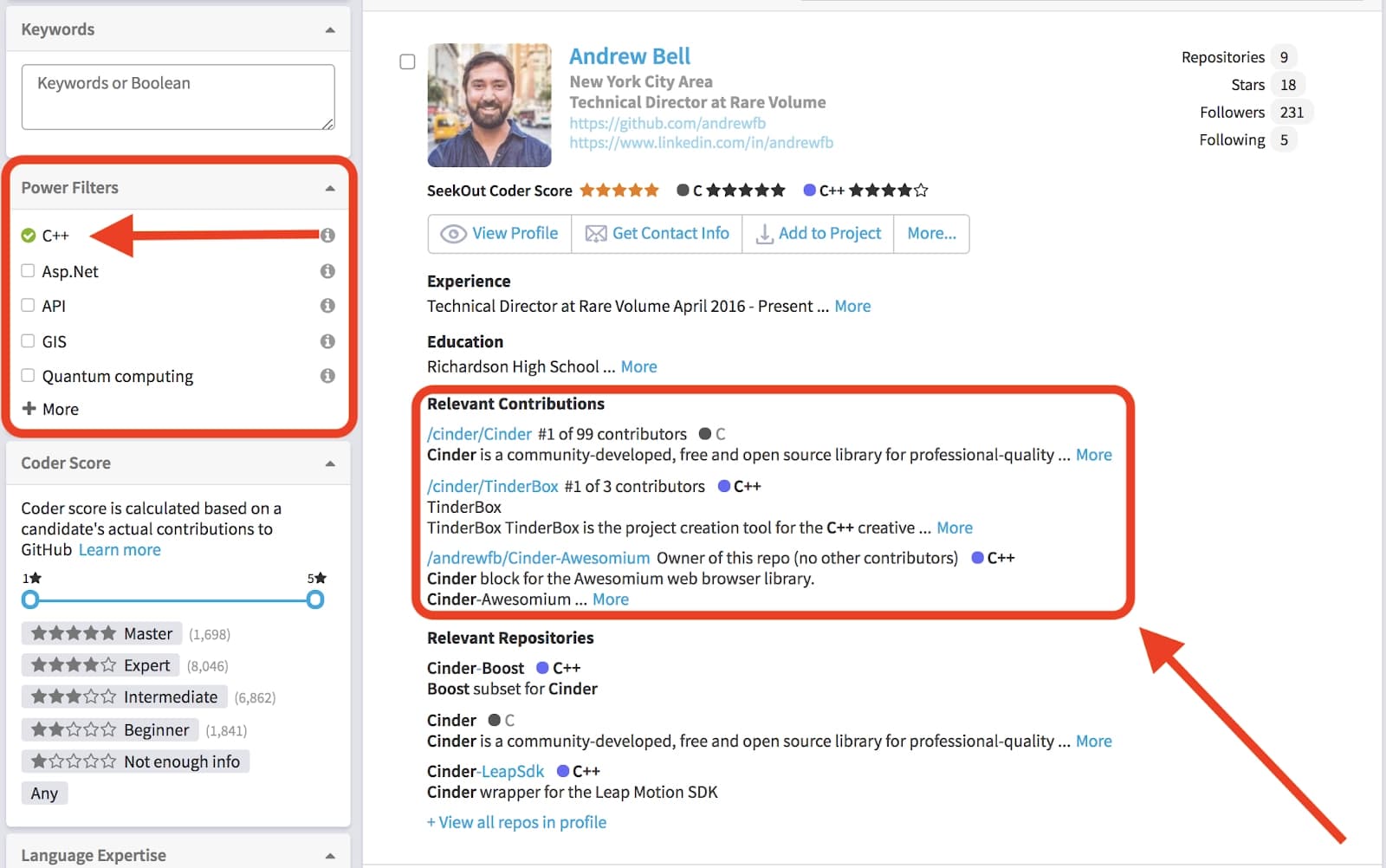This screenshot has height=868, width=1386.
Task: Expand more power filters with + More
Action: click(x=50, y=409)
